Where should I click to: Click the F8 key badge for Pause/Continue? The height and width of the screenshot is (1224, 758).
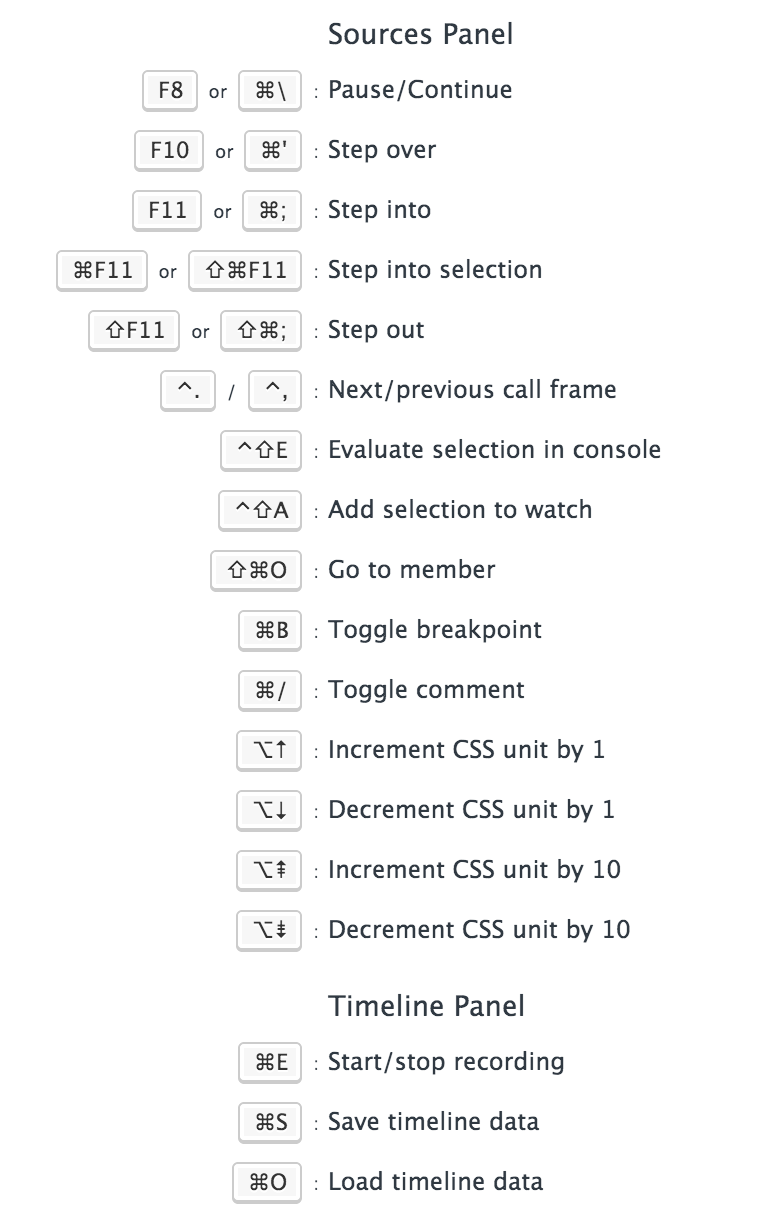coord(170,90)
